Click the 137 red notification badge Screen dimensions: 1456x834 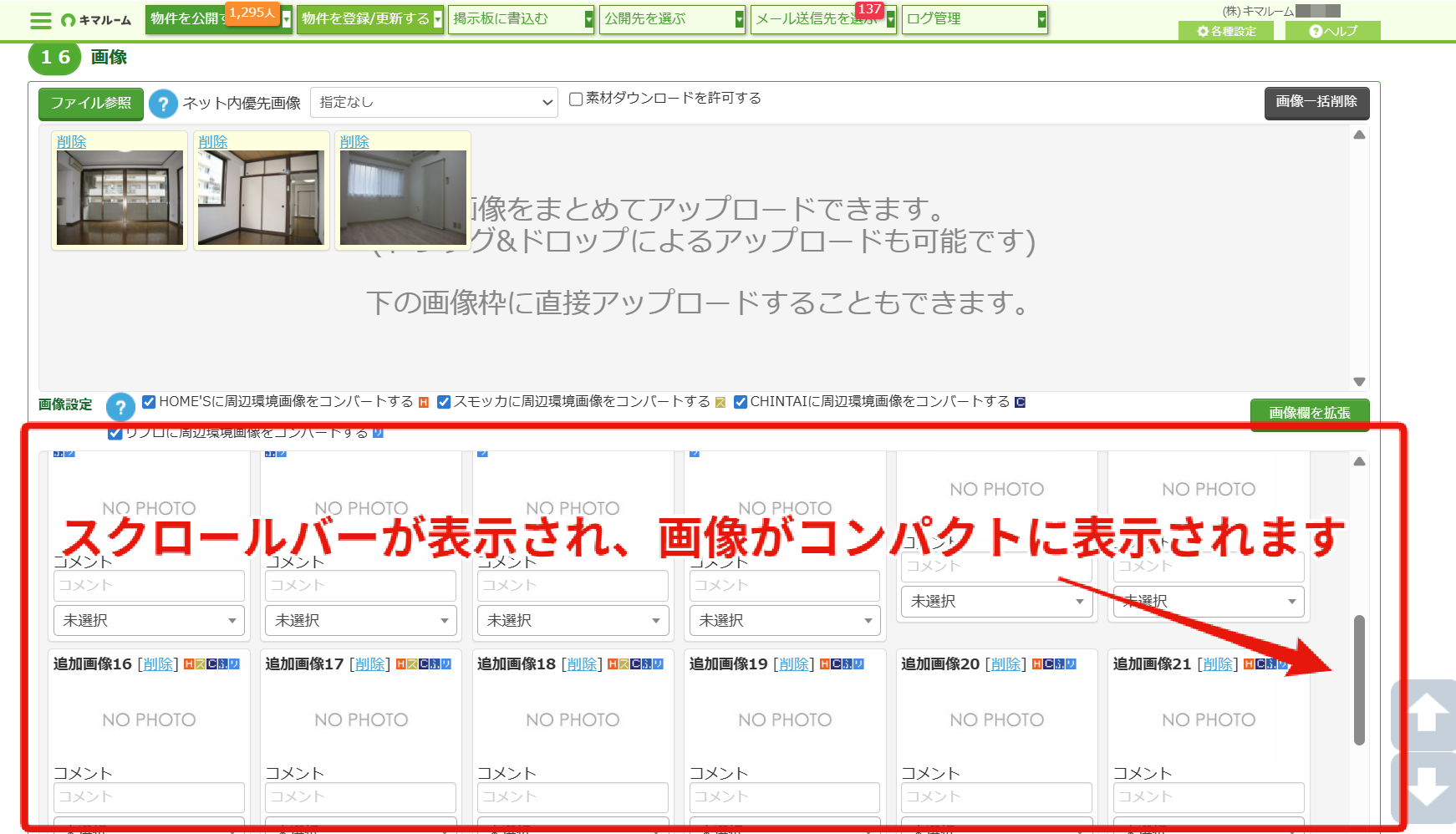pyautogui.click(x=869, y=9)
